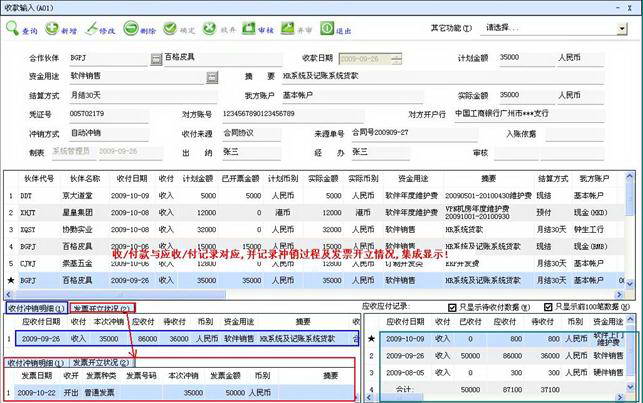Click 应收应付记录 grid scroll-right arrow
This screenshot has width=643, height=403.
620,397
